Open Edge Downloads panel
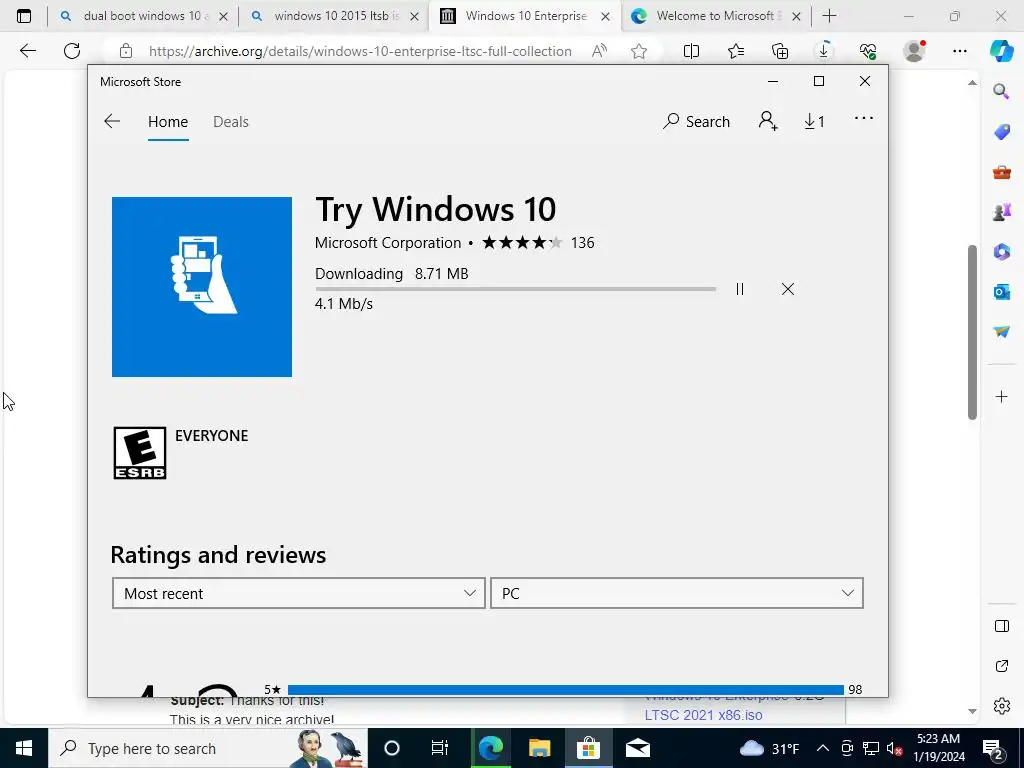 click(824, 51)
